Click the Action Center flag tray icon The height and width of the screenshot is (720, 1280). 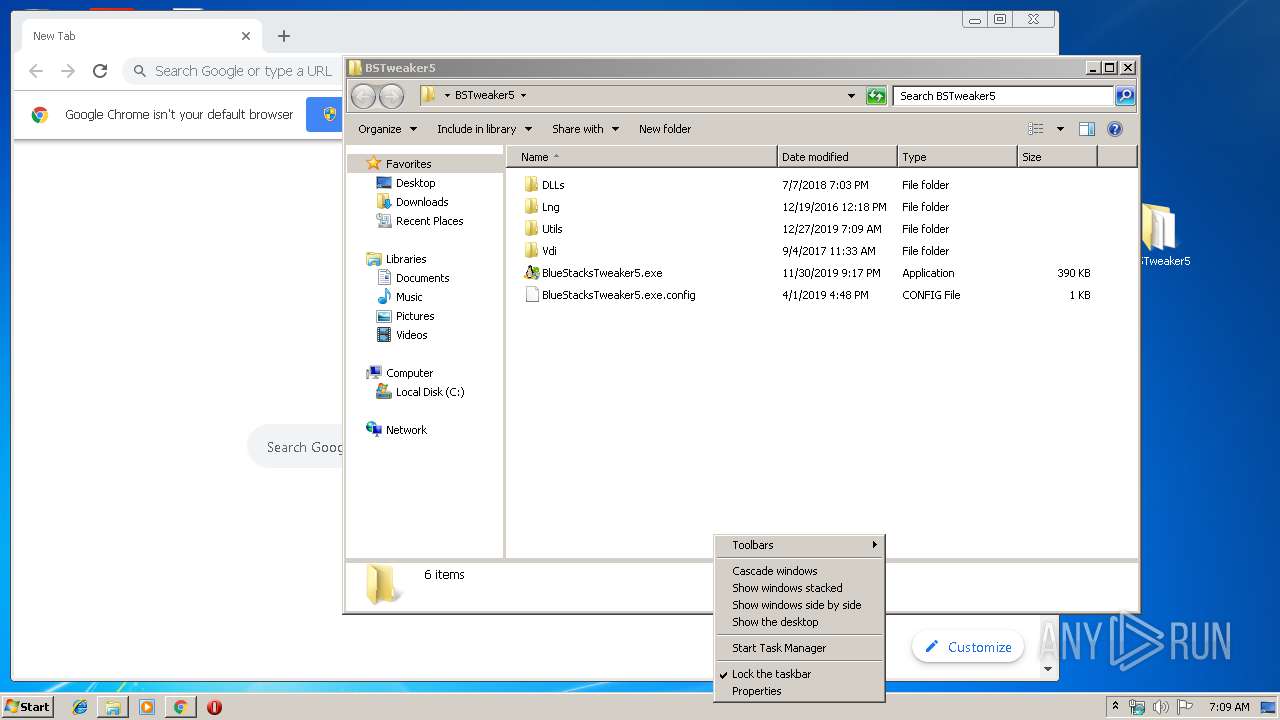pos(1184,707)
